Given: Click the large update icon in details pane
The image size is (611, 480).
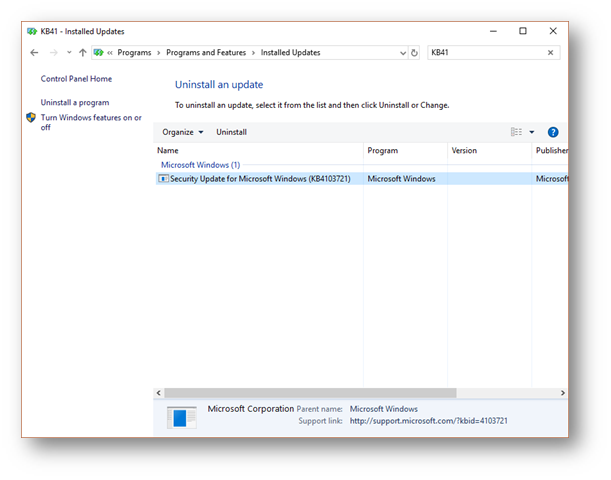Looking at the screenshot, I should 182,417.
